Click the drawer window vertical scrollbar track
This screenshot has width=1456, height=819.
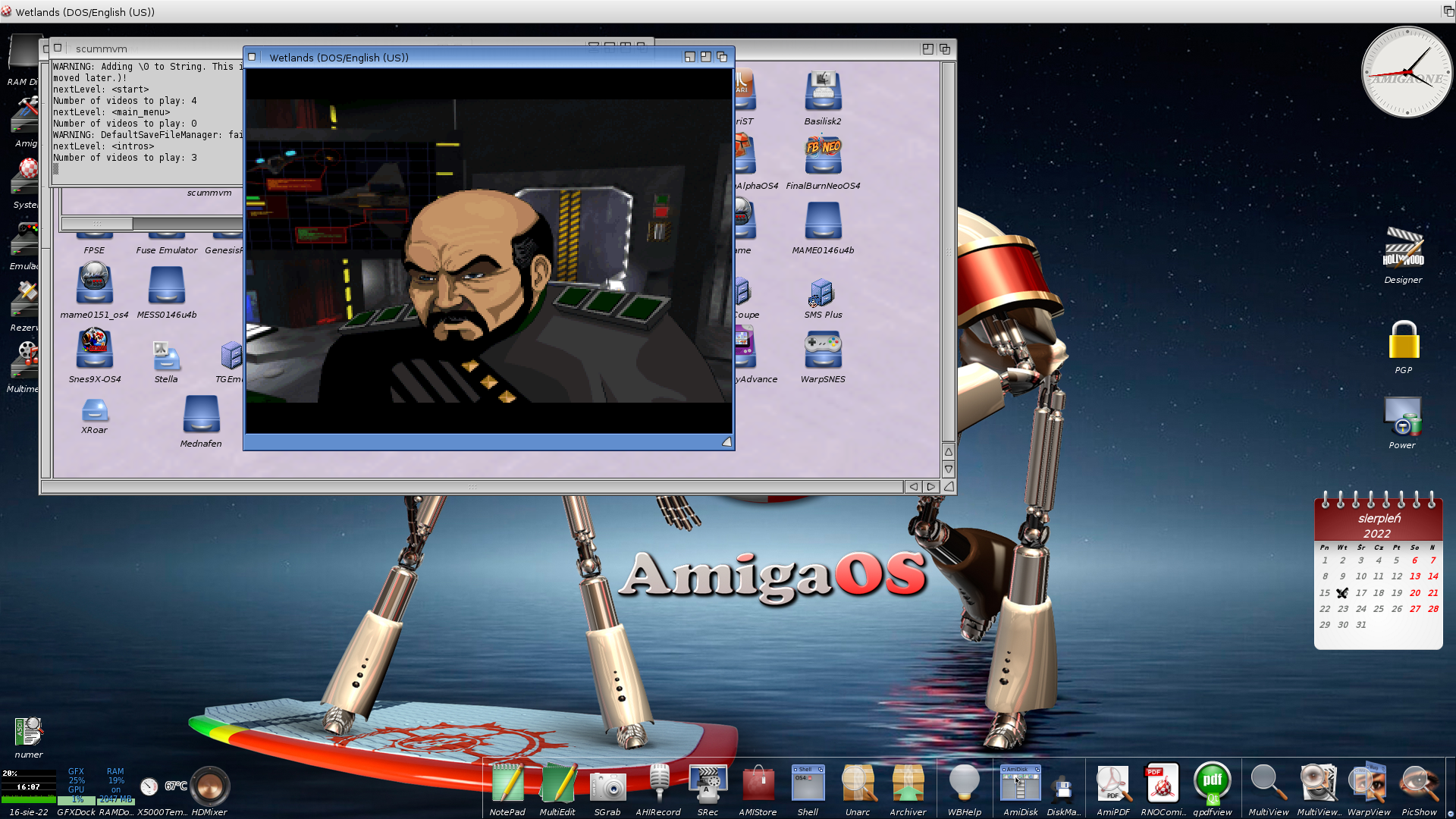[x=948, y=252]
